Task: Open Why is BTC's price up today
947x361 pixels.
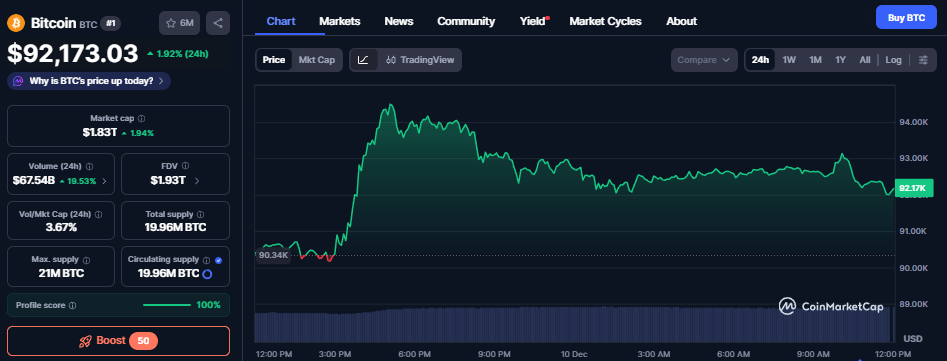Action: pyautogui.click(x=89, y=81)
